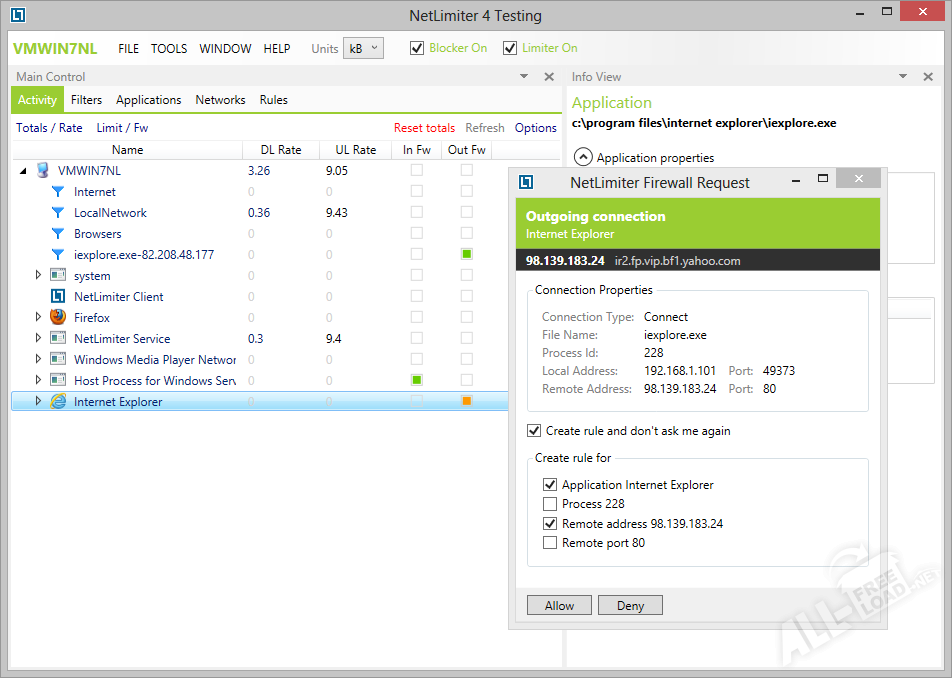
Task: Click the LocalNetwork filter funnel icon
Action: 58,213
